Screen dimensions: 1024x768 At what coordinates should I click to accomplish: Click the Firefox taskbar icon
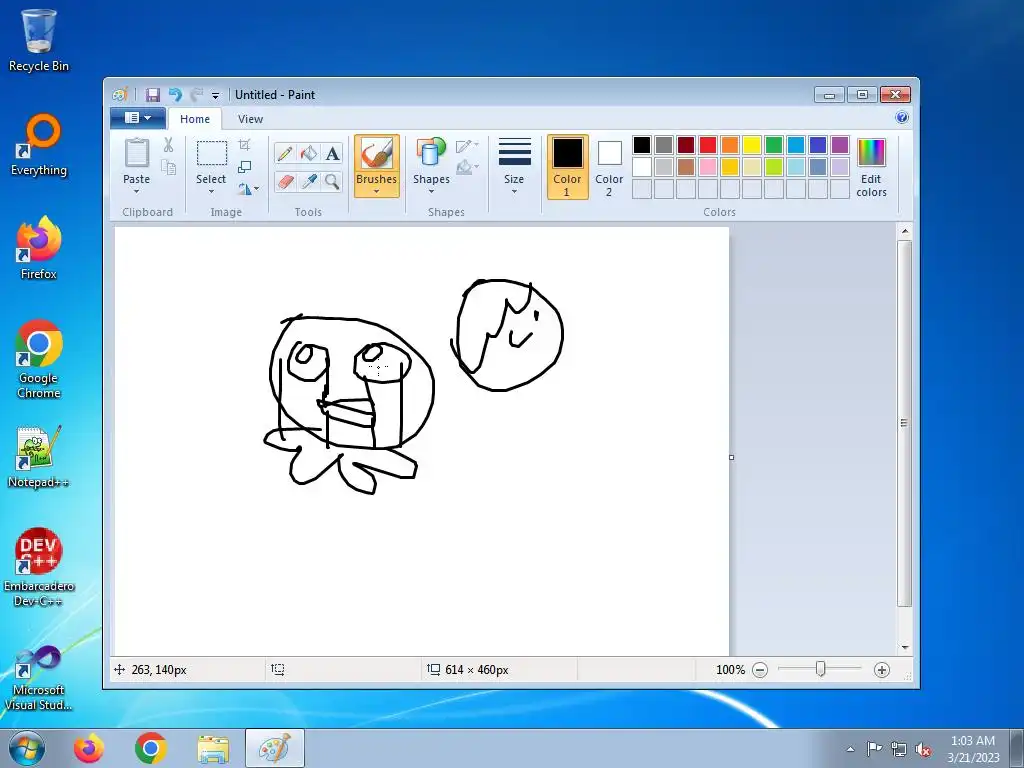(x=88, y=748)
